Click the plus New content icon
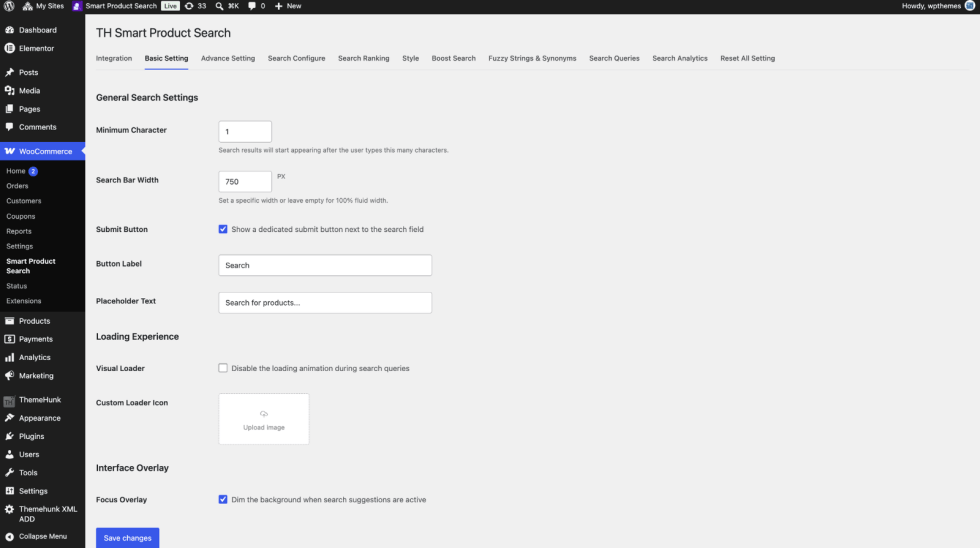 tap(279, 6)
